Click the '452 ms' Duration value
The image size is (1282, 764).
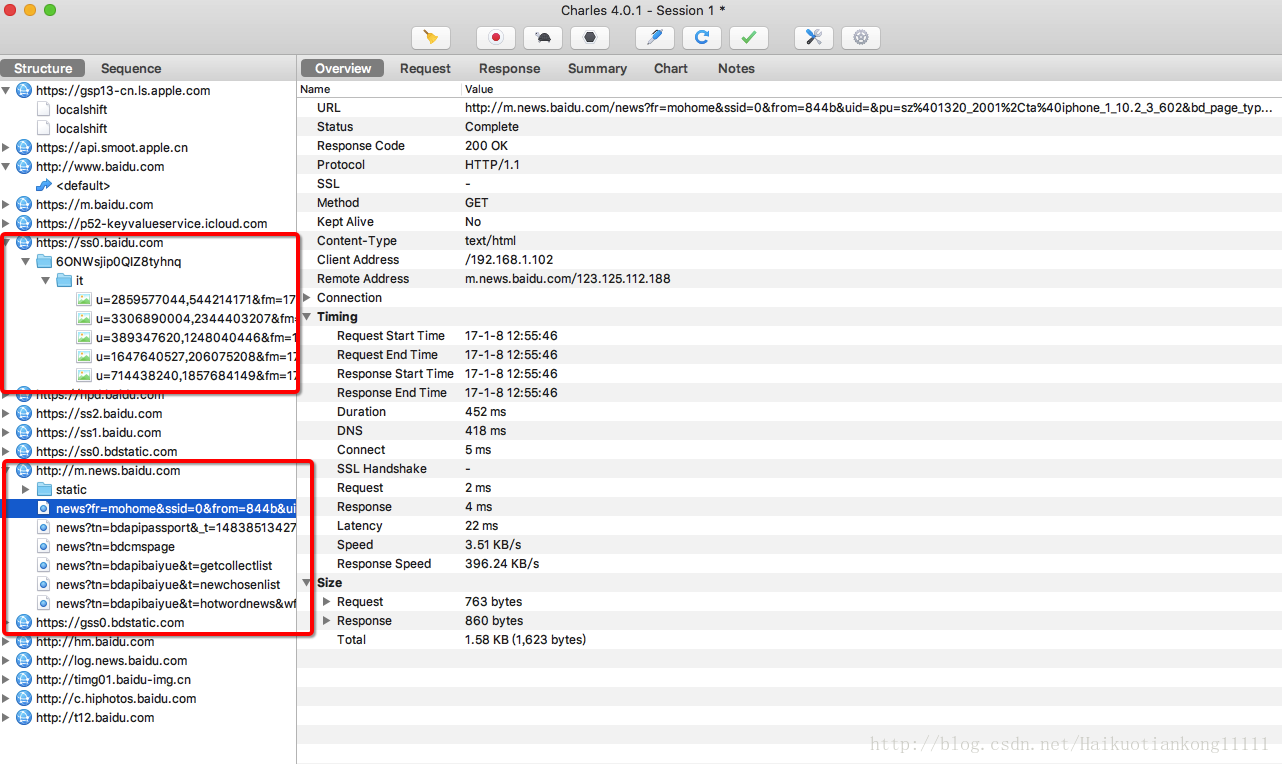tap(485, 411)
